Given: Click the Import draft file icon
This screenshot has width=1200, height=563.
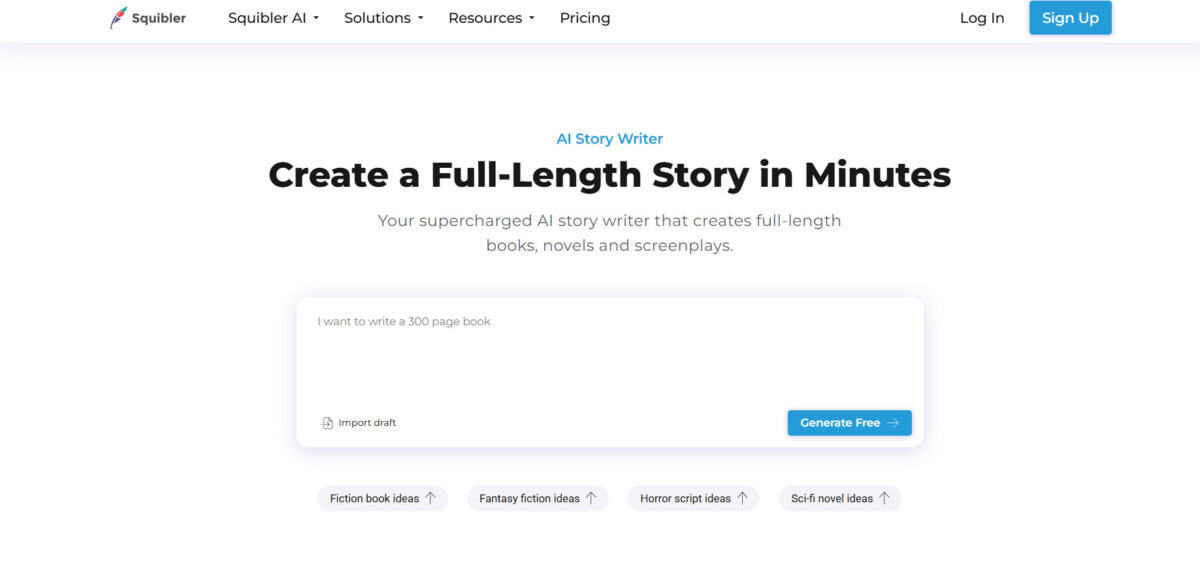Looking at the screenshot, I should [x=327, y=423].
